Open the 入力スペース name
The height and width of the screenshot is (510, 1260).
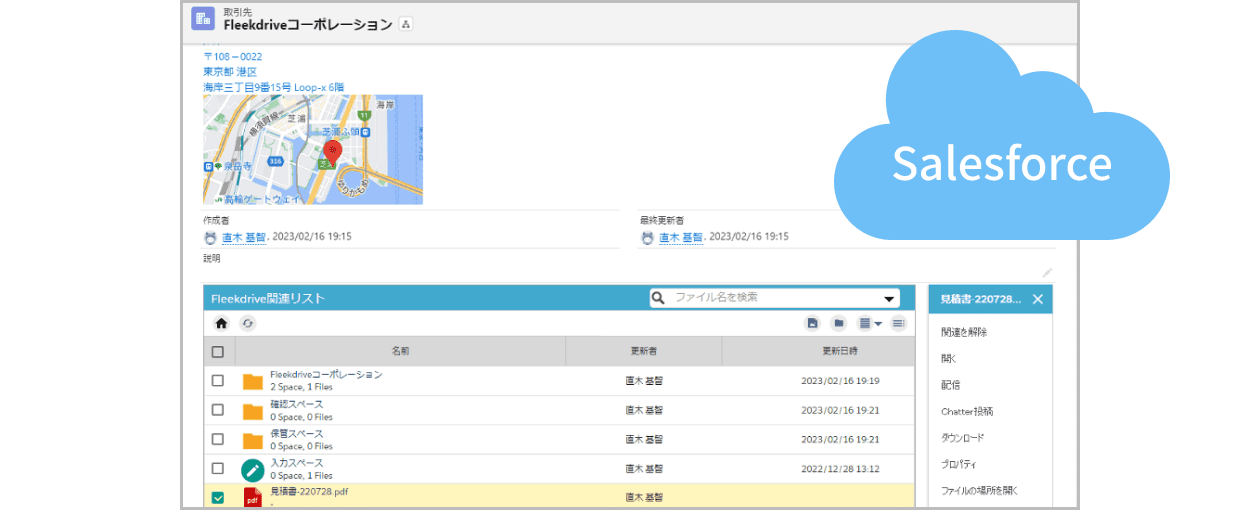pos(296,463)
